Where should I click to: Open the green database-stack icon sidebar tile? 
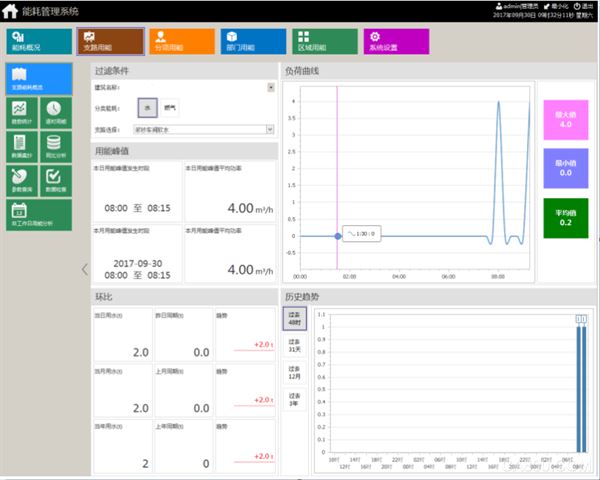[56, 147]
